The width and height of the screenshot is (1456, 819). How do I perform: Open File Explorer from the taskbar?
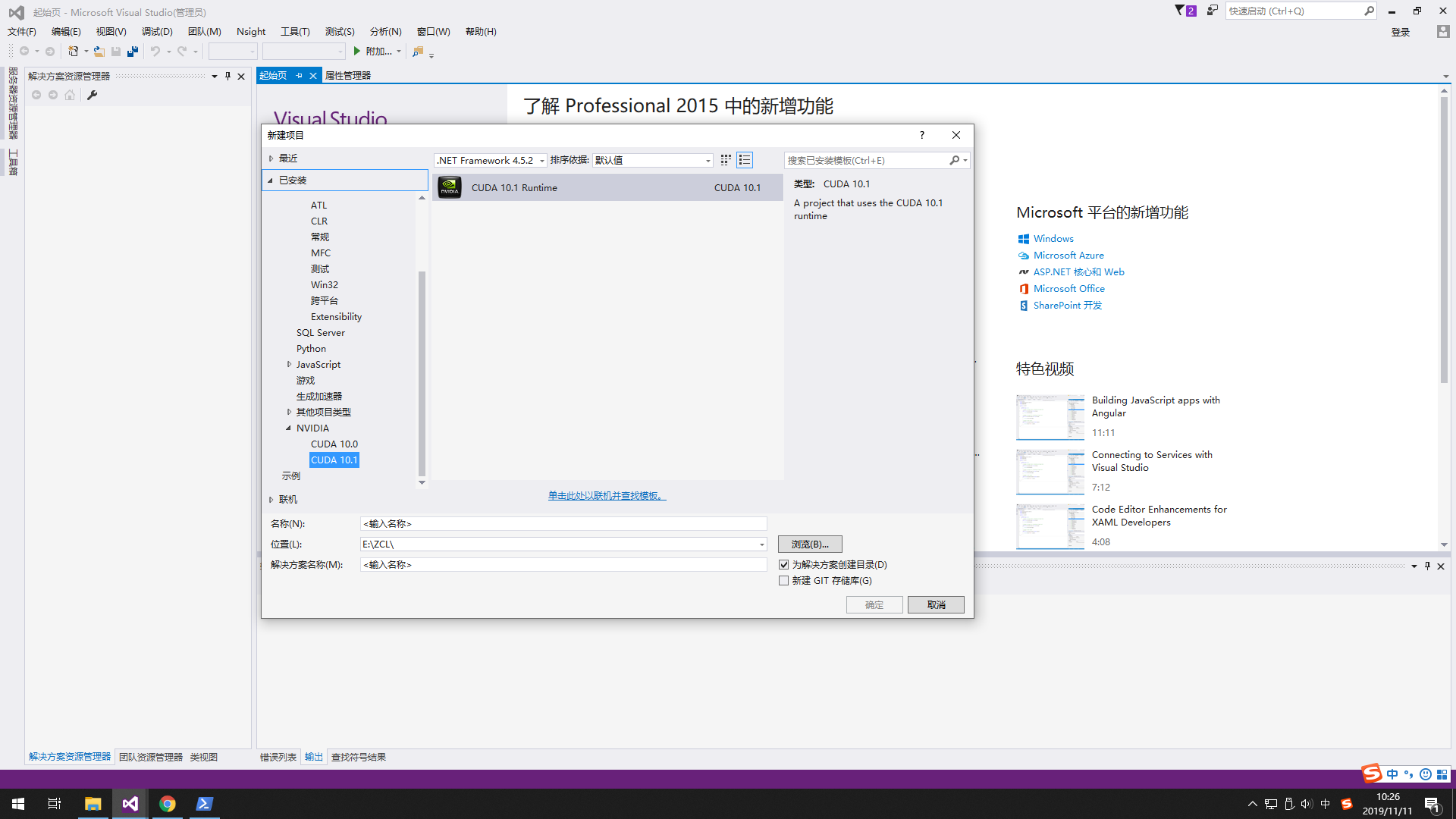click(x=93, y=804)
